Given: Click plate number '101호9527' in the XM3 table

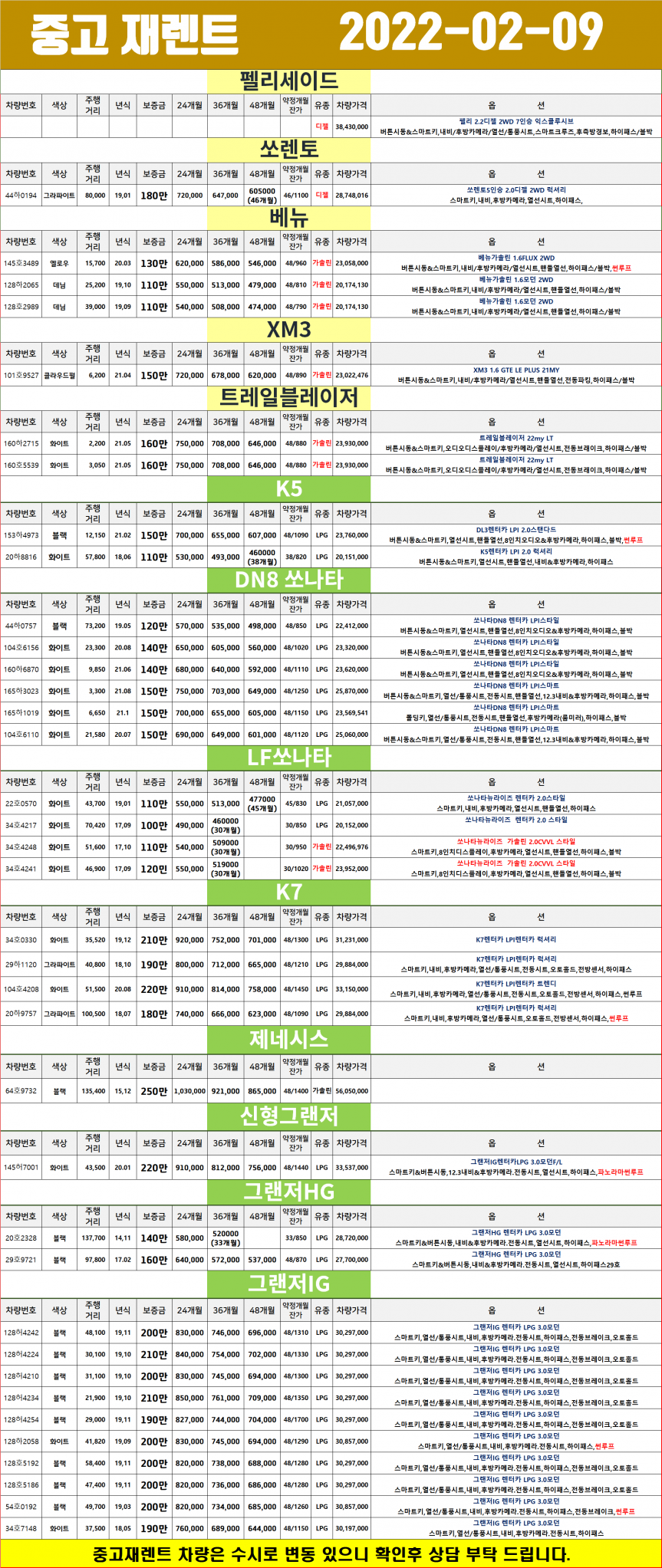Looking at the screenshot, I should tap(21, 375).
